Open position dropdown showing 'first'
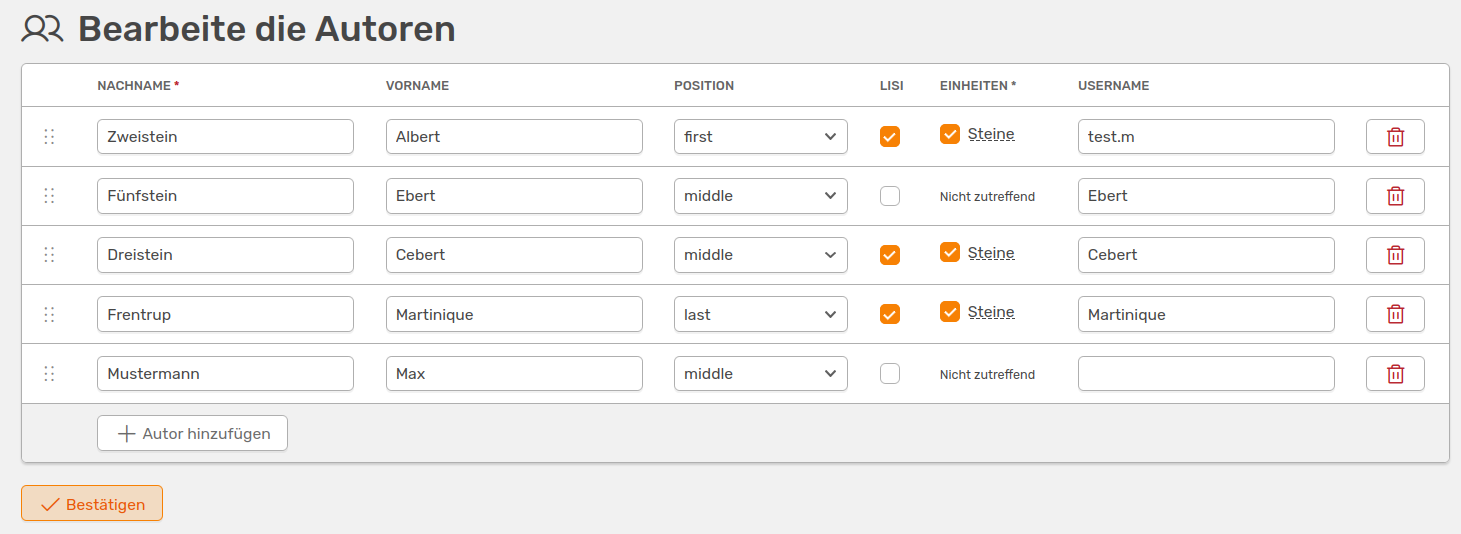1461x534 pixels. click(760, 137)
